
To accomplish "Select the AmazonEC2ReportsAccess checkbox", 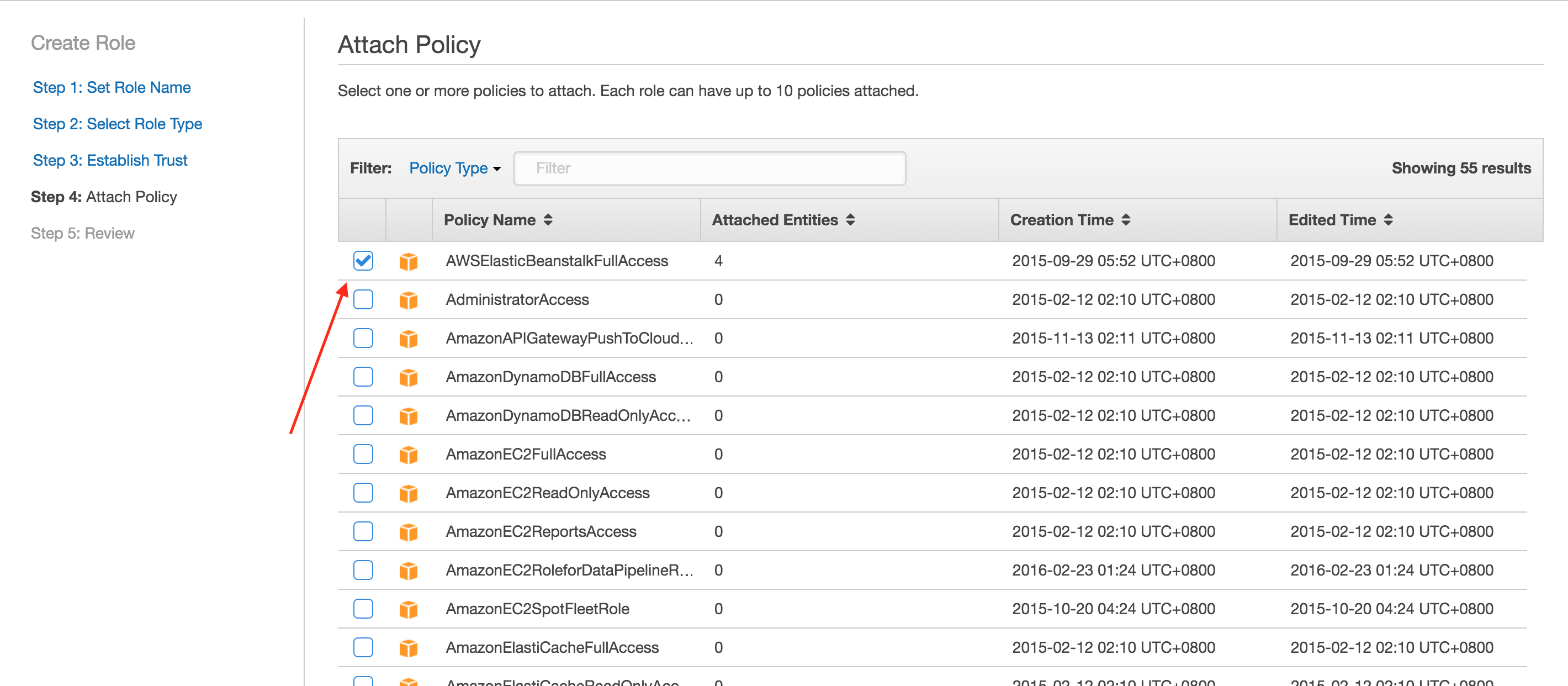I will 363,531.
